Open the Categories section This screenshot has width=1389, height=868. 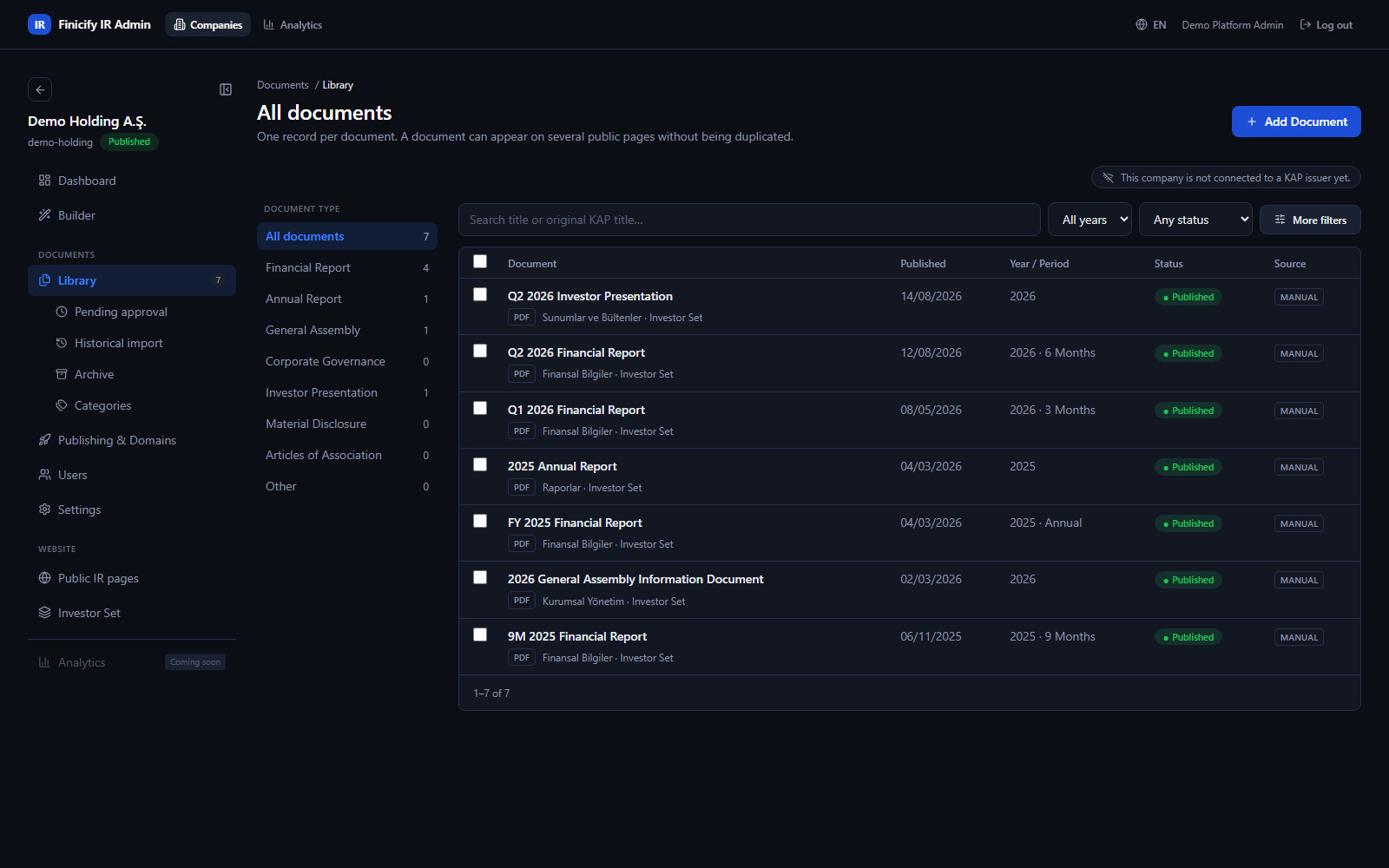(x=141, y=405)
